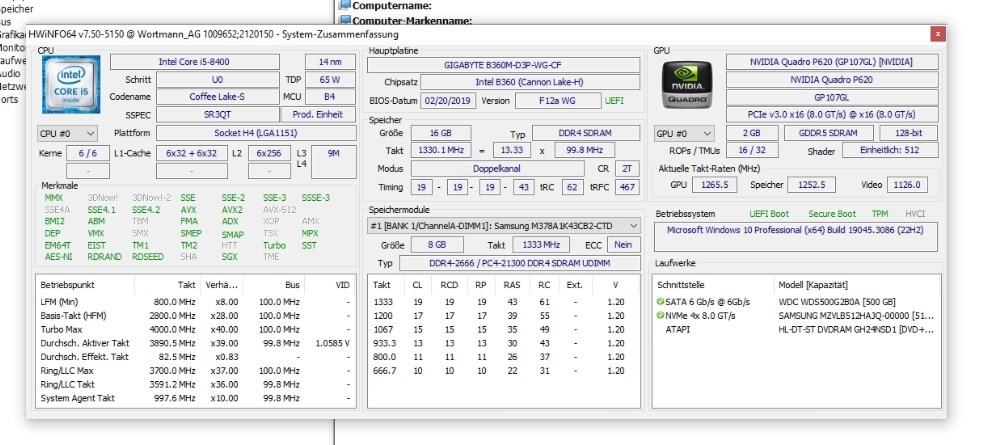Click green status icon beside SATA 6 Gb/s
This screenshot has width=982, height=445.
660,302
